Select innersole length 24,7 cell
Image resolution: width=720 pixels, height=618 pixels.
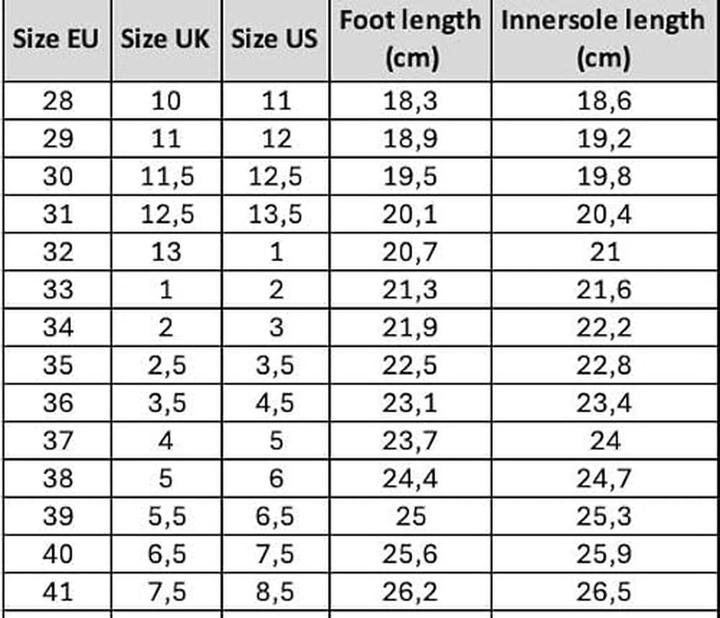pos(602,478)
